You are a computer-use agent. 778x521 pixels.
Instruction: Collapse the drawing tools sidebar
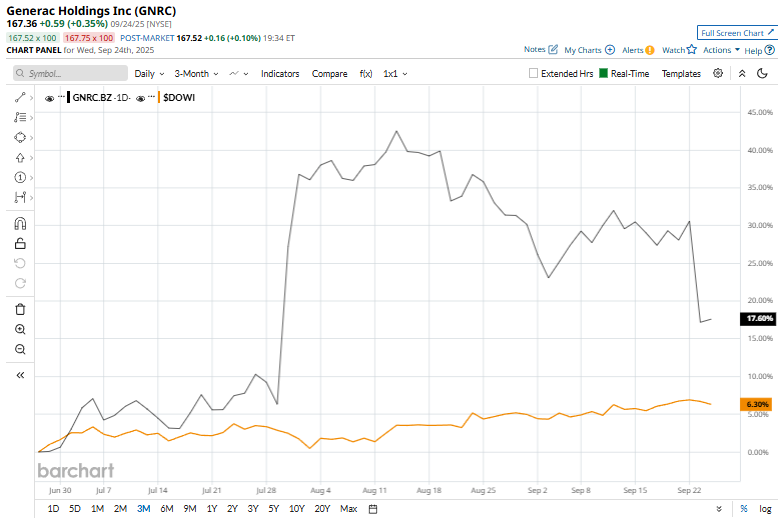20,375
